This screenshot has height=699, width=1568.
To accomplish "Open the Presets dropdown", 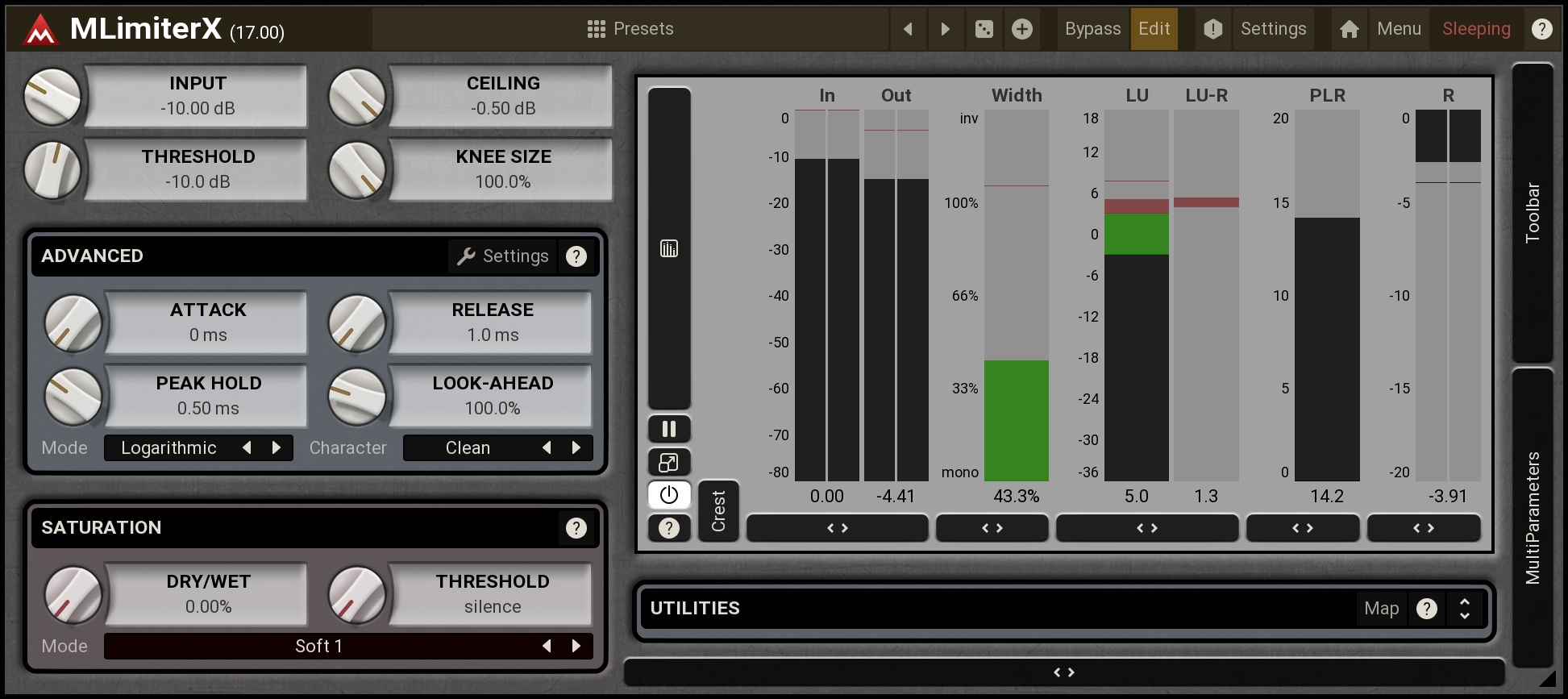I will tap(630, 29).
